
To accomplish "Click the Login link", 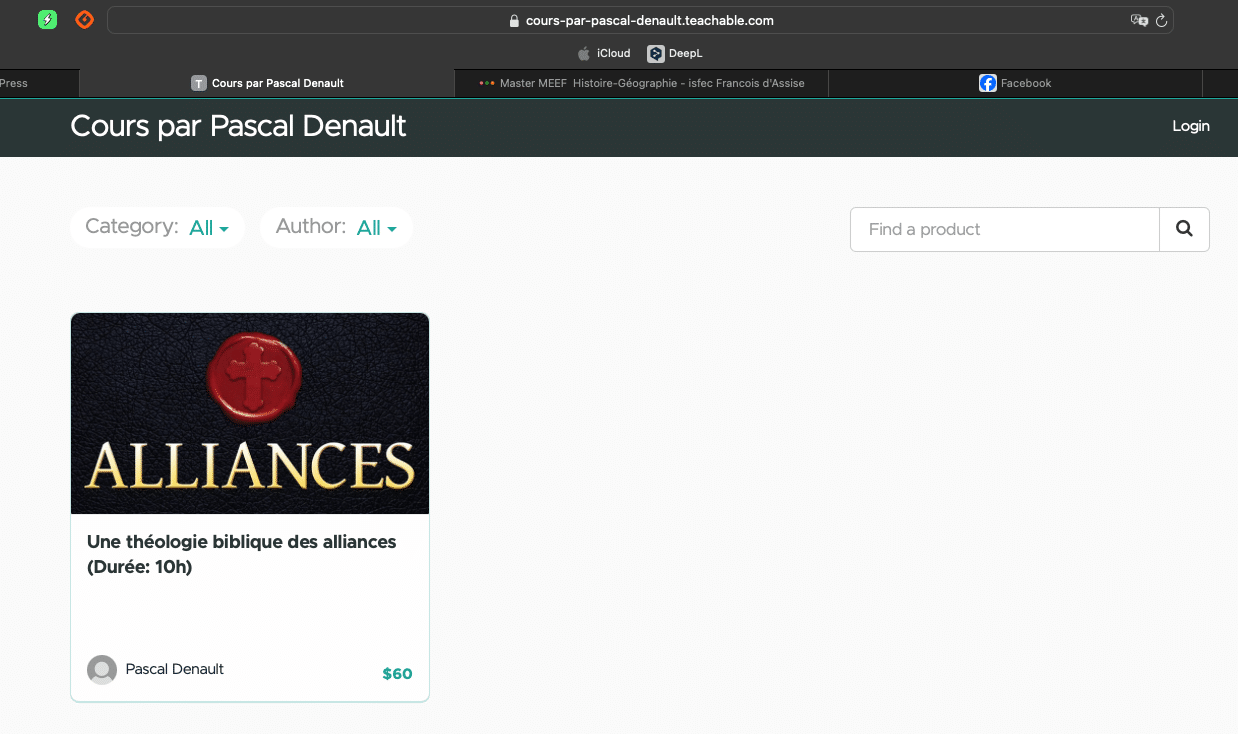I will (x=1191, y=126).
